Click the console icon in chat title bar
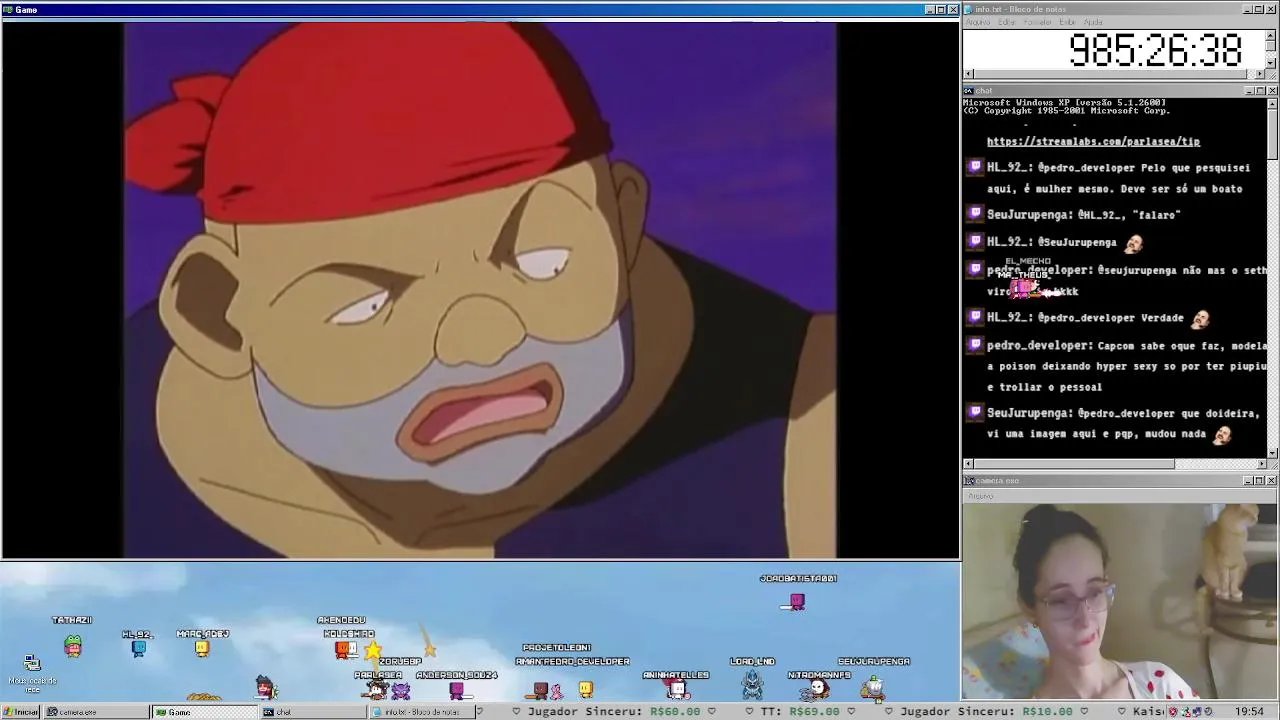The height and width of the screenshot is (720, 1280). click(x=968, y=91)
